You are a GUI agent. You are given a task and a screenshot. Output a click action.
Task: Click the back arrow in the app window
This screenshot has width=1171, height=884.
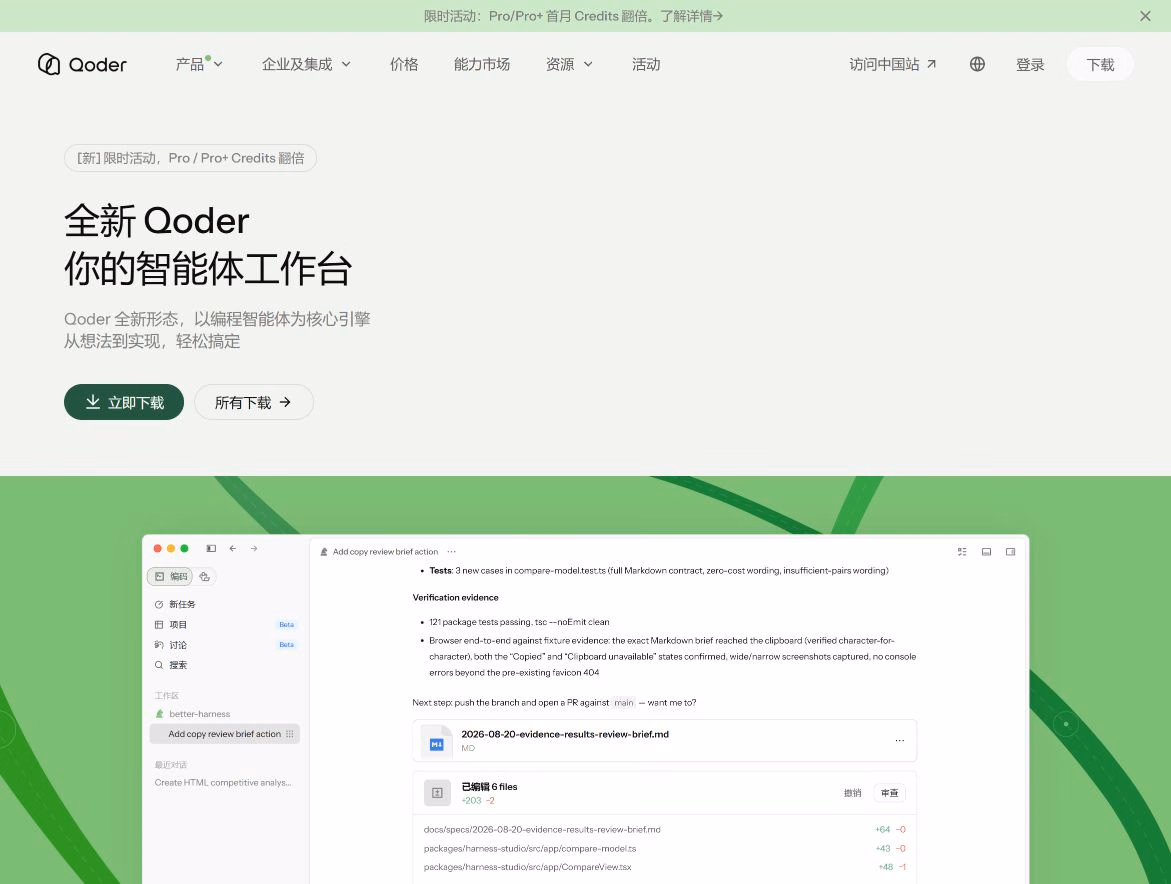coord(233,549)
